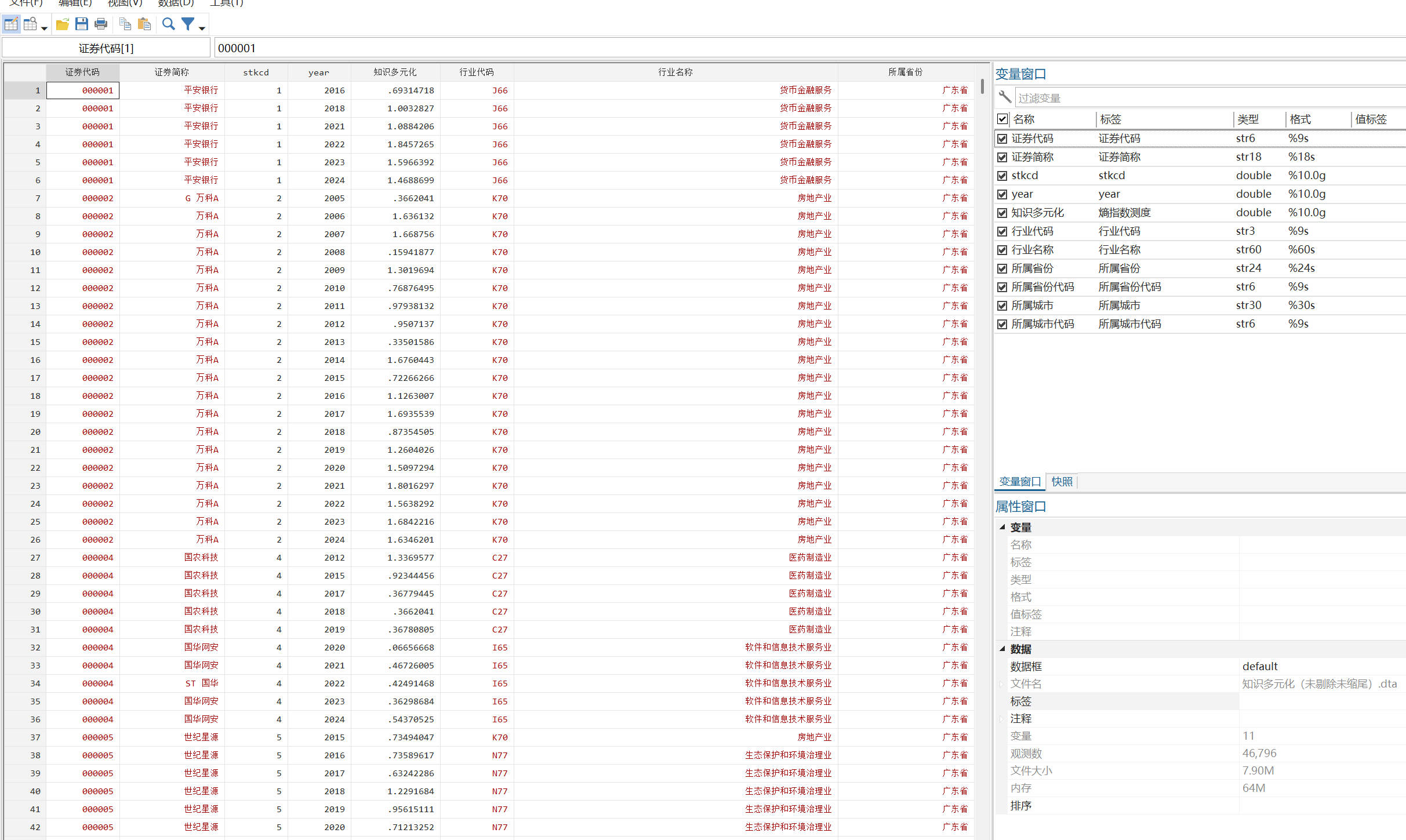Screen dimensions: 1406x840
Task: Switch to the 快照 tab
Action: coord(1062,481)
